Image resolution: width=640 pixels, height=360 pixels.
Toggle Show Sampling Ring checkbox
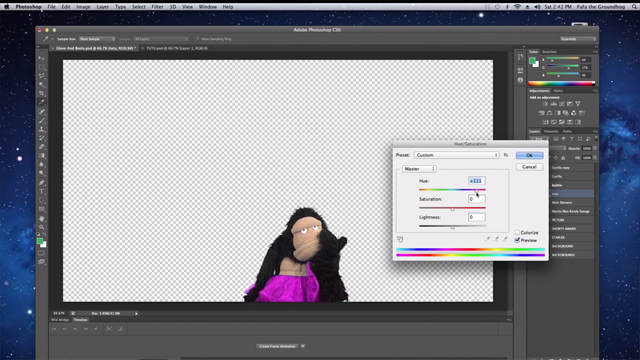point(198,39)
